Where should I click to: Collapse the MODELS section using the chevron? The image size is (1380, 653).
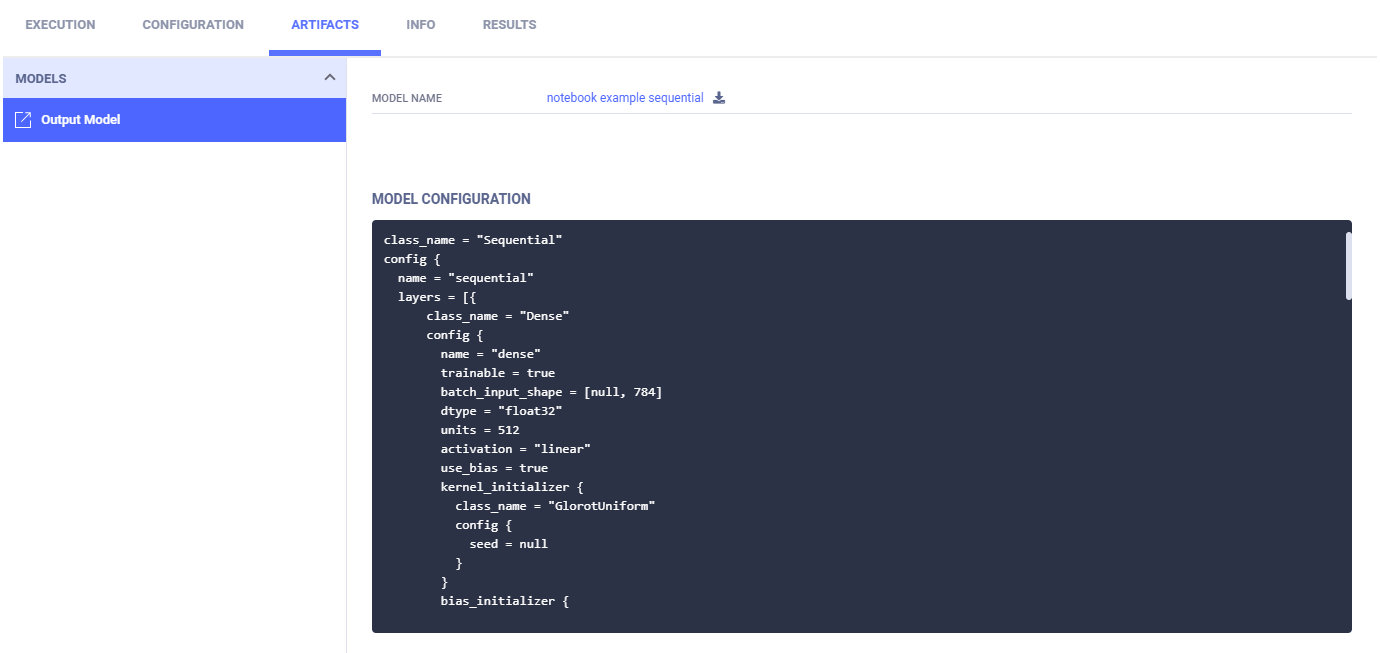click(329, 78)
